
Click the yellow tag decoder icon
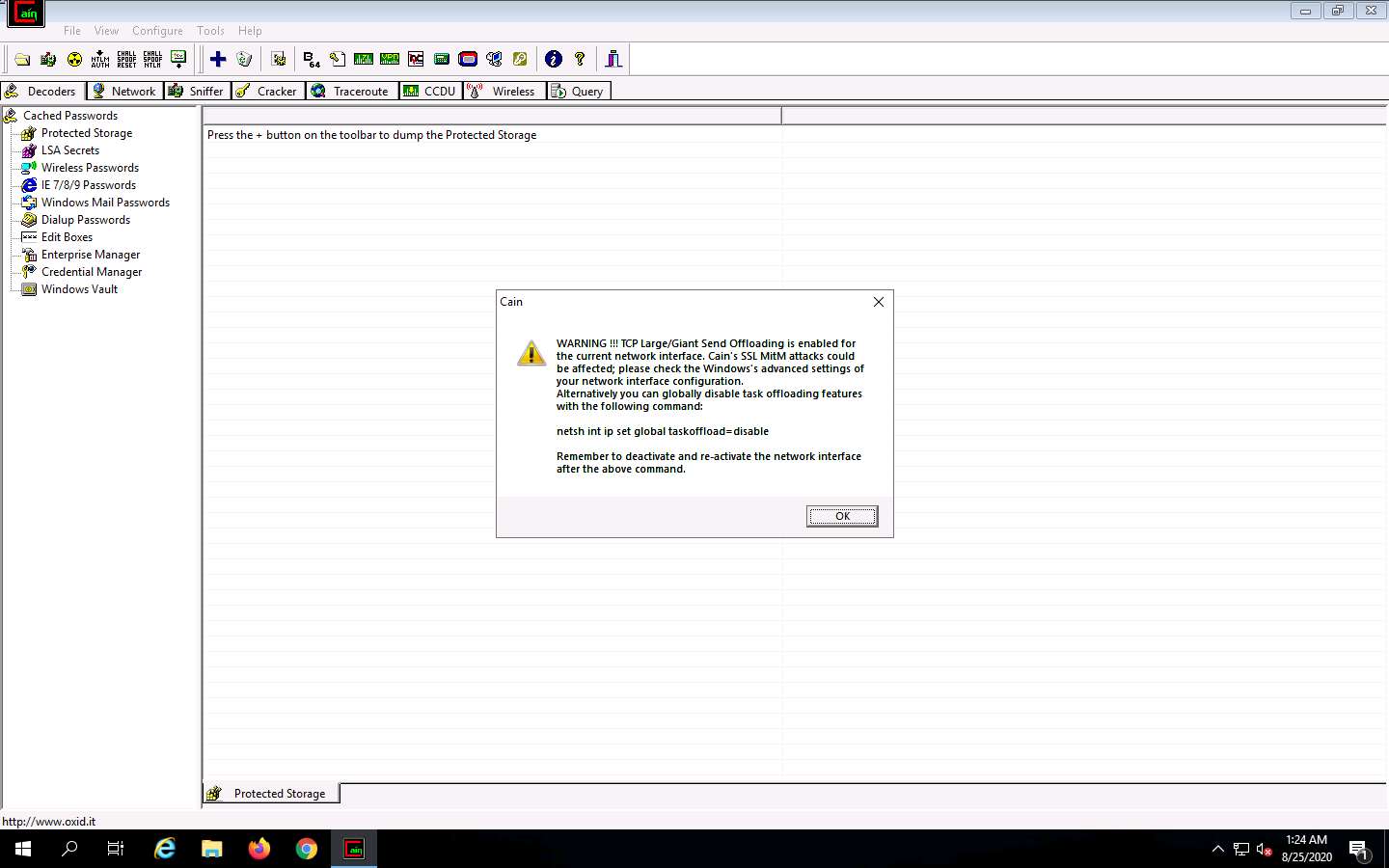coord(338,59)
